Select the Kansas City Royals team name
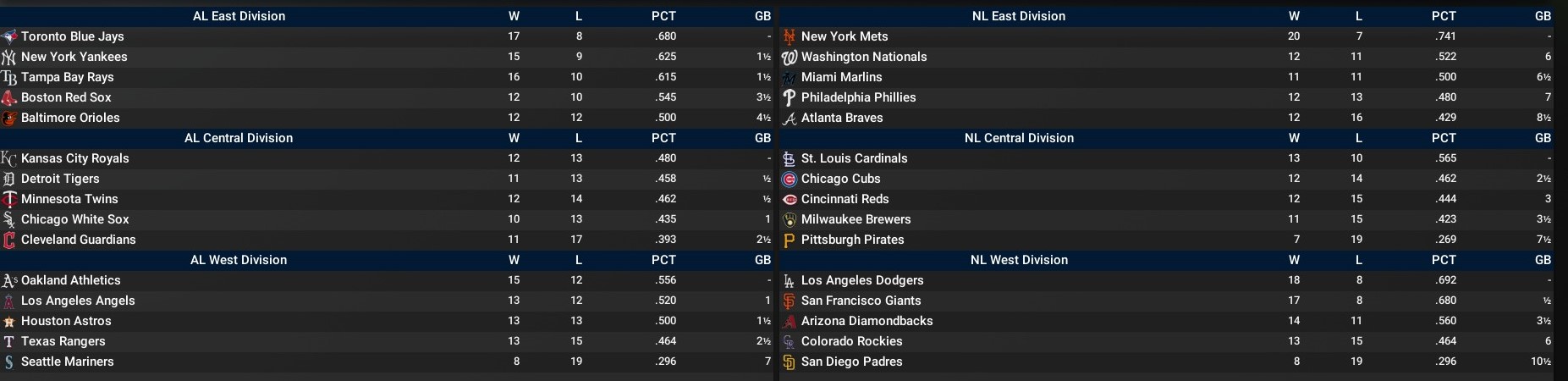The height and width of the screenshot is (381, 1568). pos(74,158)
